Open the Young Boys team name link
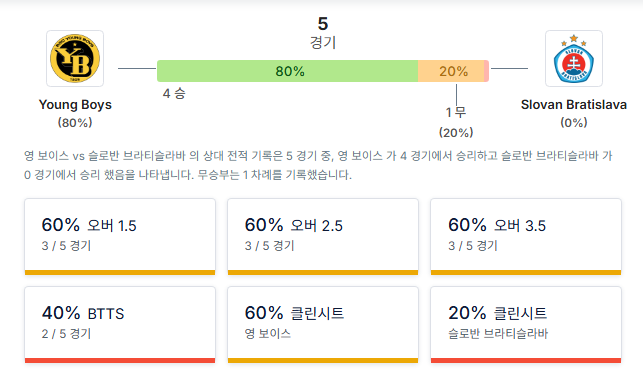 pyautogui.click(x=75, y=105)
